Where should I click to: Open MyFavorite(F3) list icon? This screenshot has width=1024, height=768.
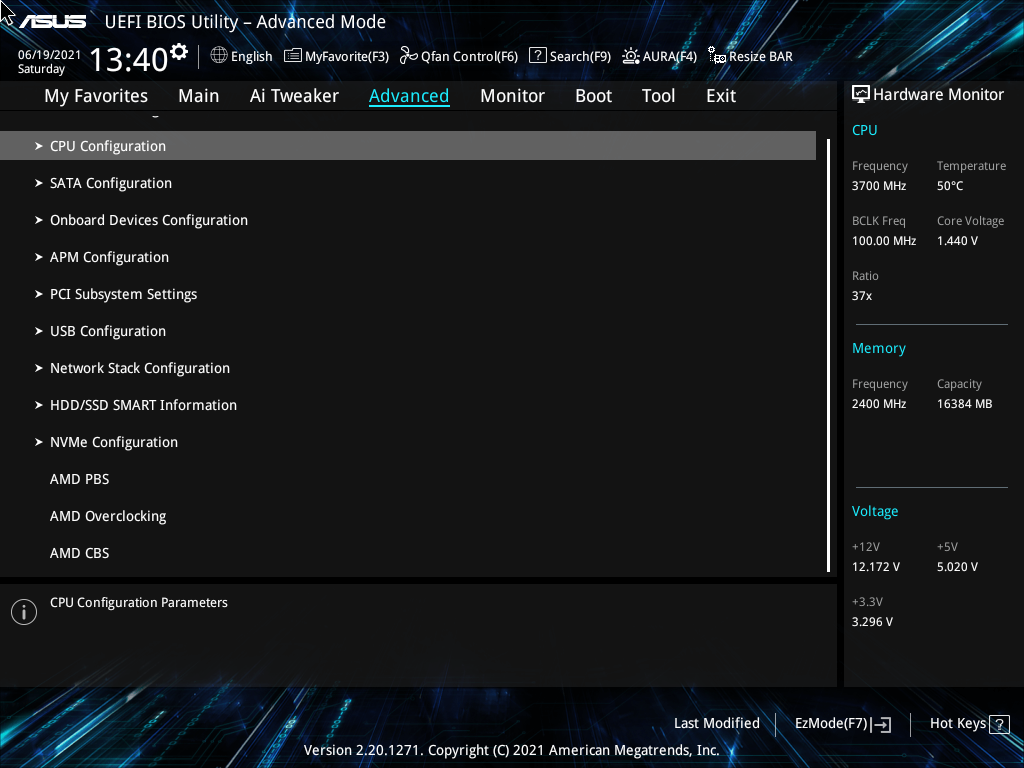[x=293, y=56]
